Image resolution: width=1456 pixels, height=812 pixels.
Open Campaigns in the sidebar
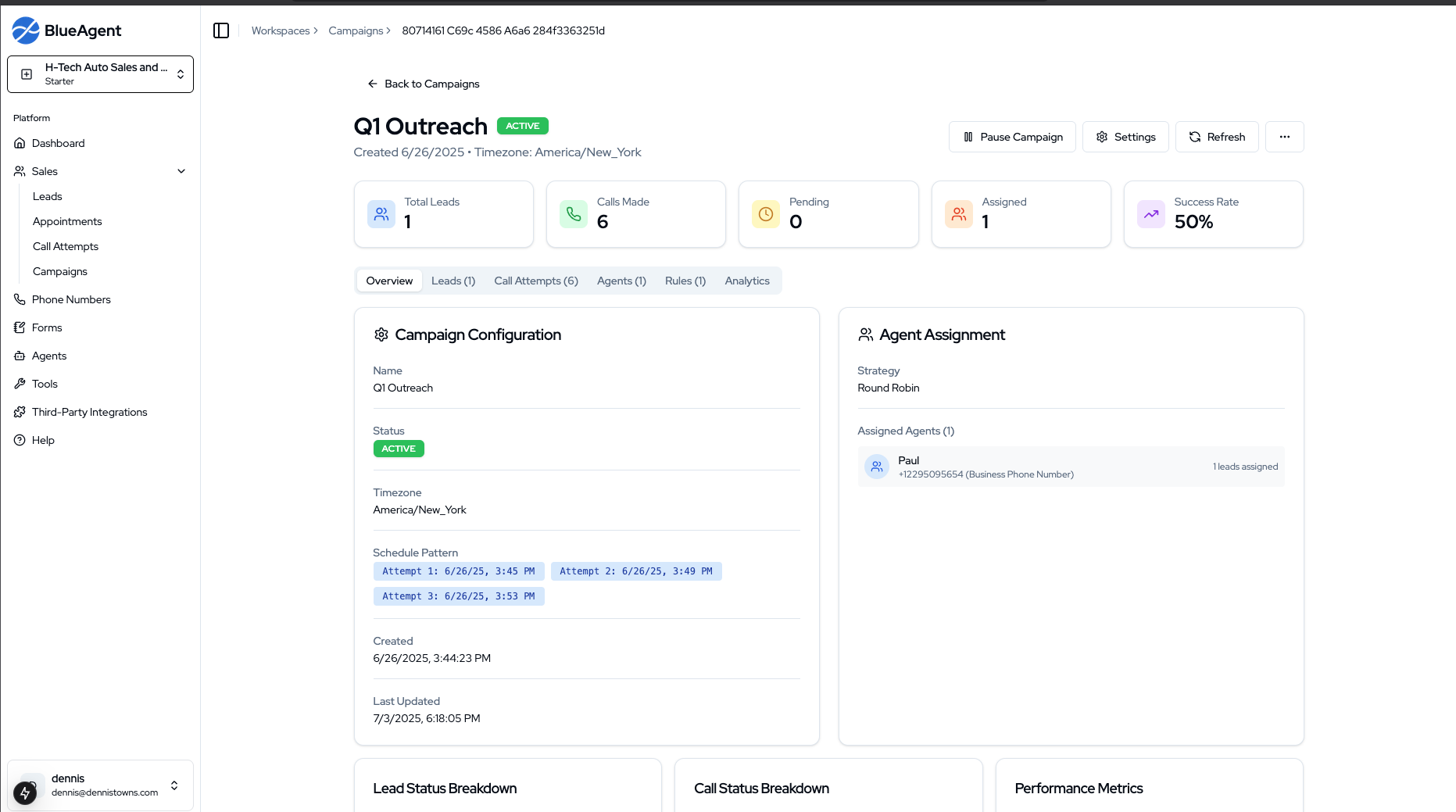point(60,271)
